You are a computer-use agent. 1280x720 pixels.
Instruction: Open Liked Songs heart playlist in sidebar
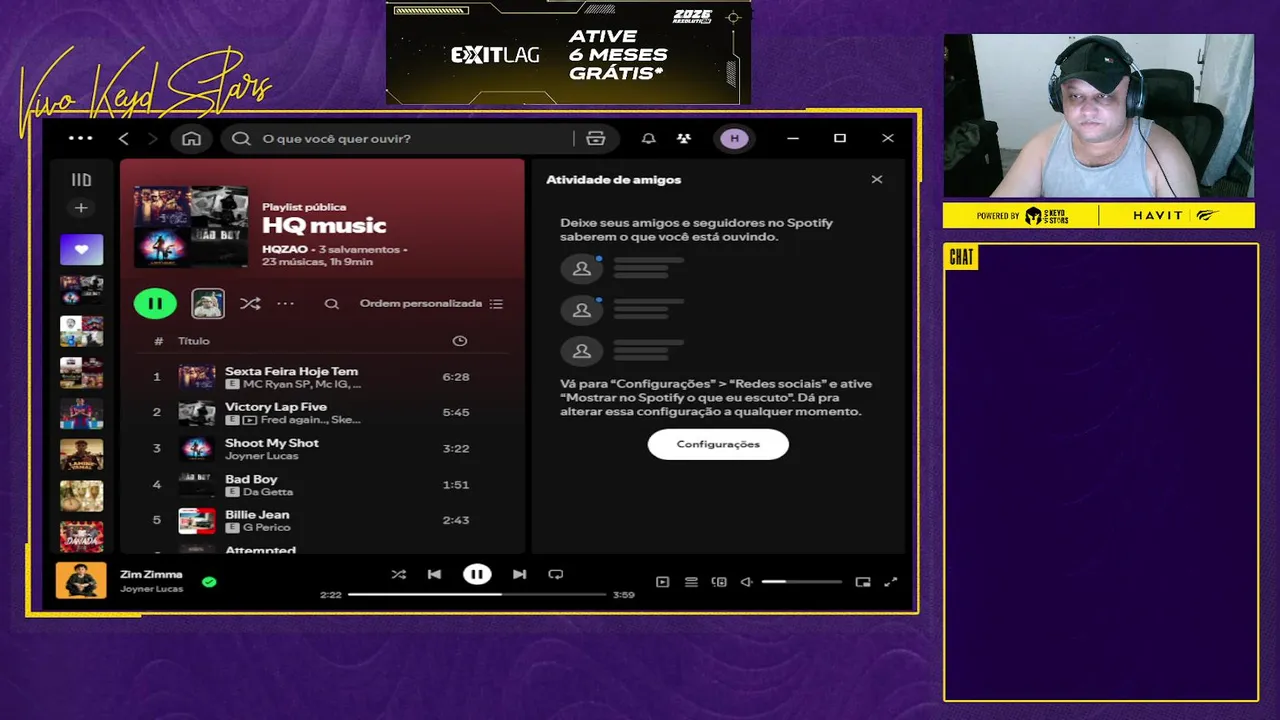tap(81, 249)
